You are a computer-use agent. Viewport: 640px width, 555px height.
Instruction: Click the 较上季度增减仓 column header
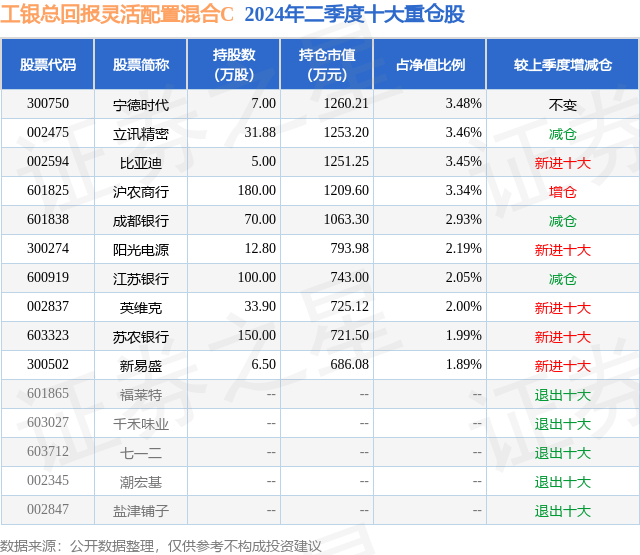(563, 64)
